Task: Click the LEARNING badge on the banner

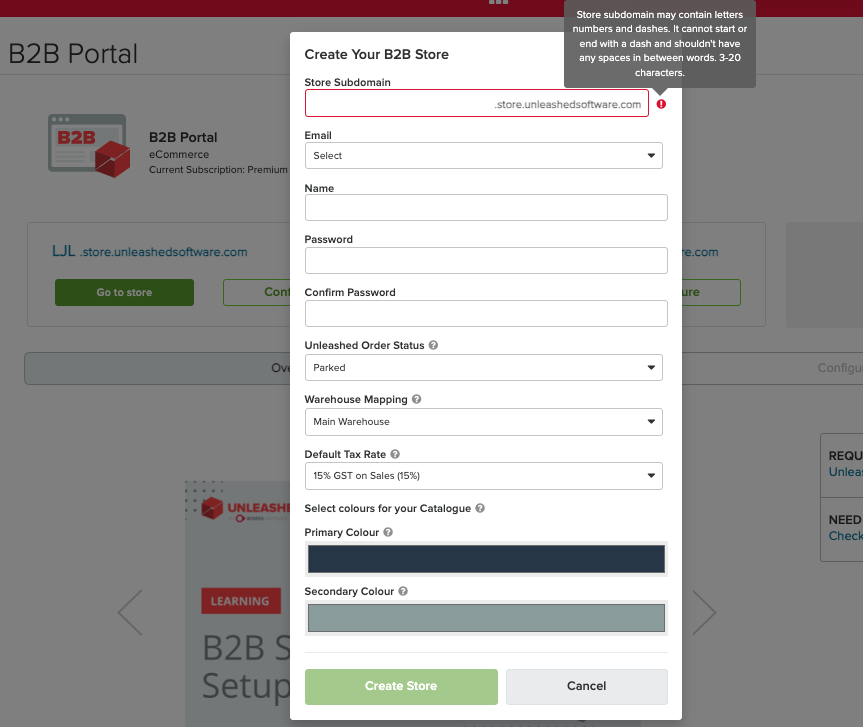Action: click(x=241, y=601)
